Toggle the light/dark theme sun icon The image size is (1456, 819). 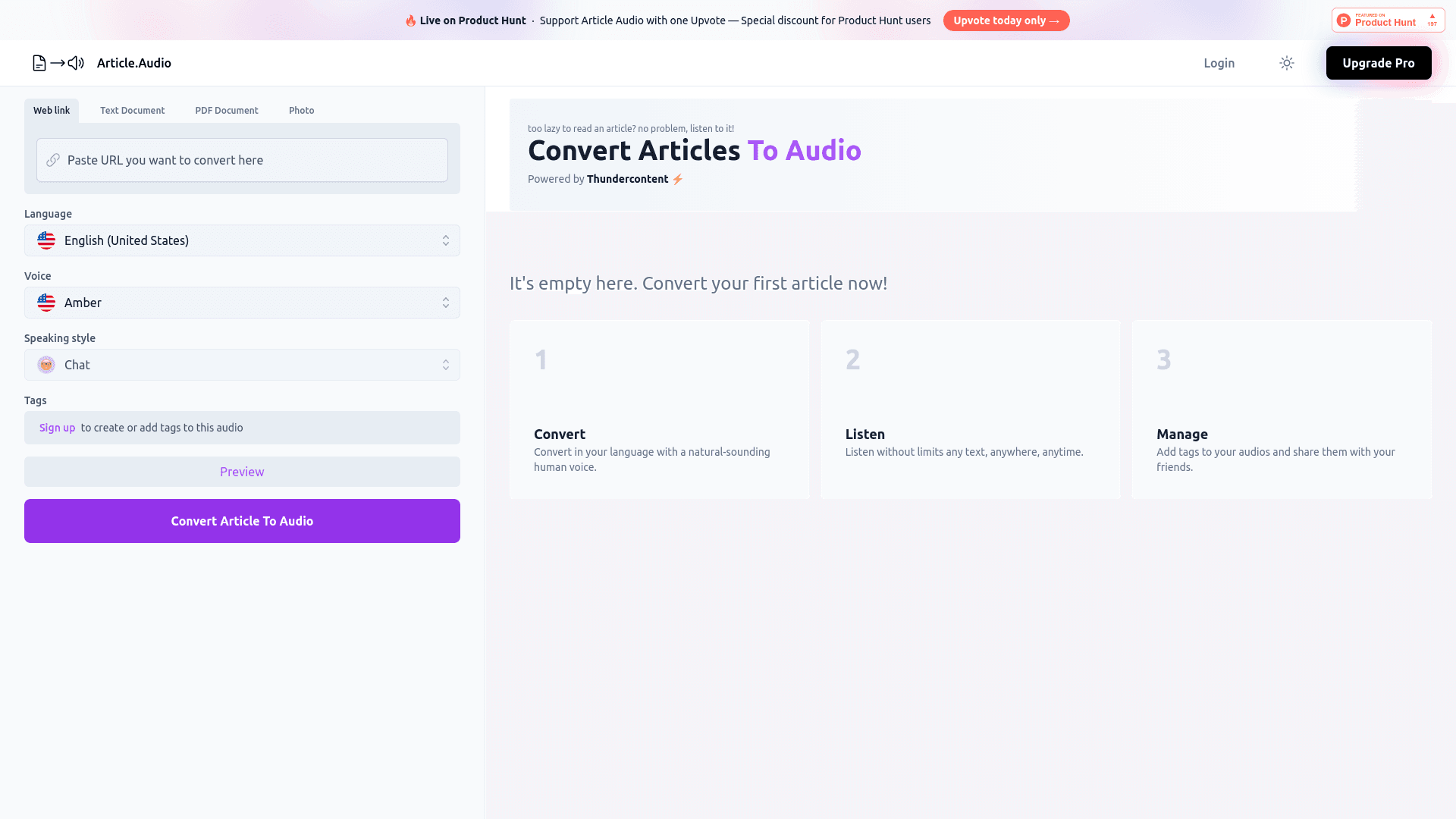pos(1286,63)
